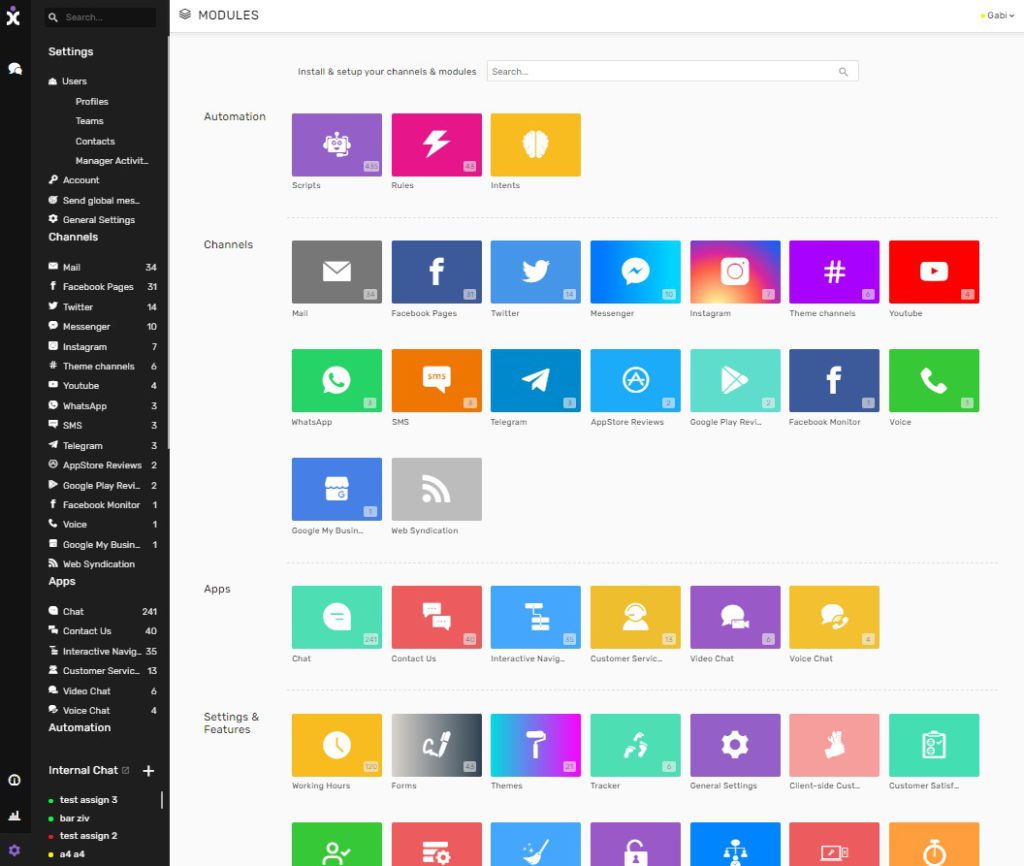Open the 'a4 a4' internal chat
The width and height of the screenshot is (1024, 866).
point(72,854)
